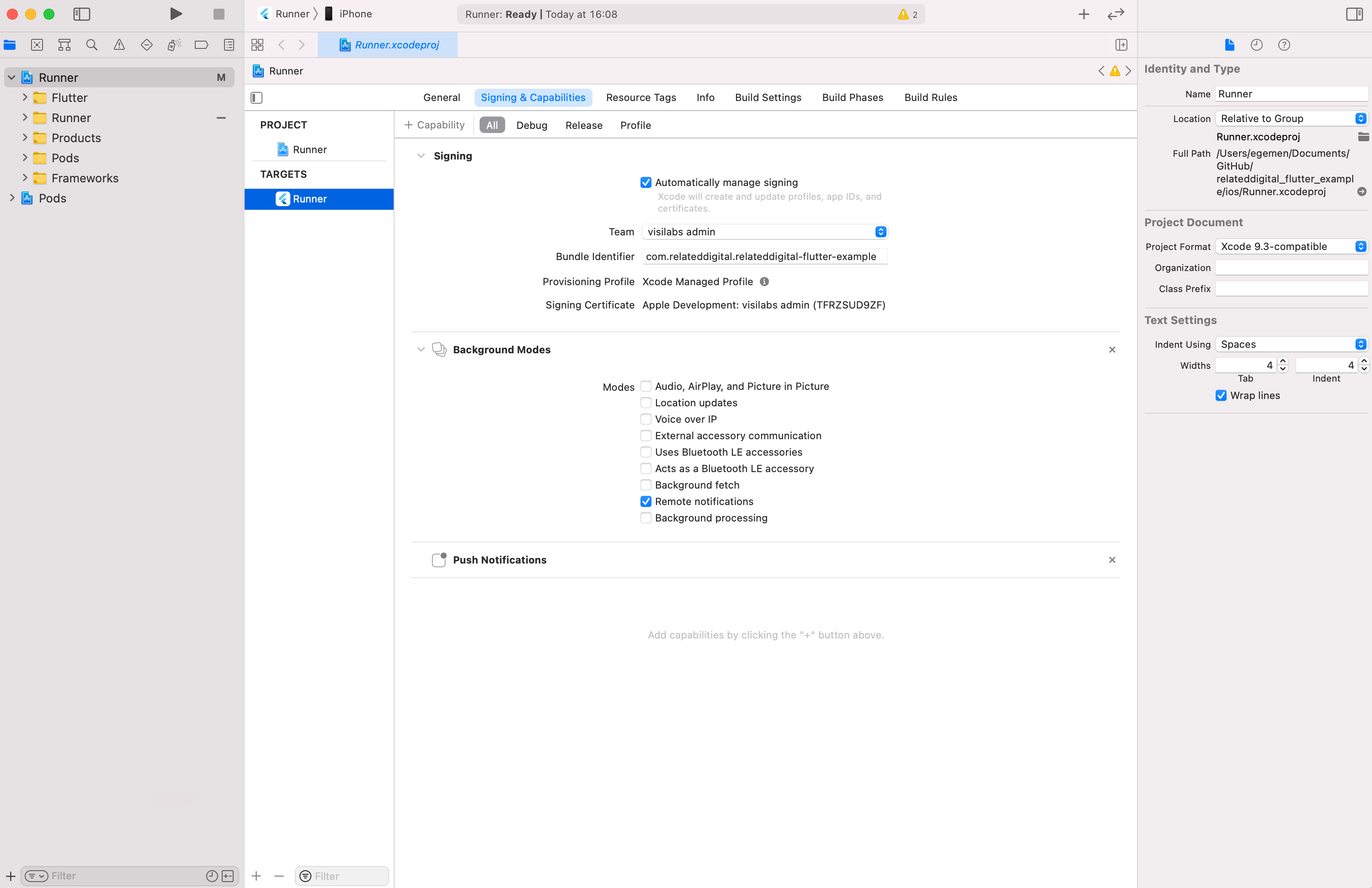Click the Add Editor on Right icon
The height and width of the screenshot is (888, 1372).
coord(1121,45)
